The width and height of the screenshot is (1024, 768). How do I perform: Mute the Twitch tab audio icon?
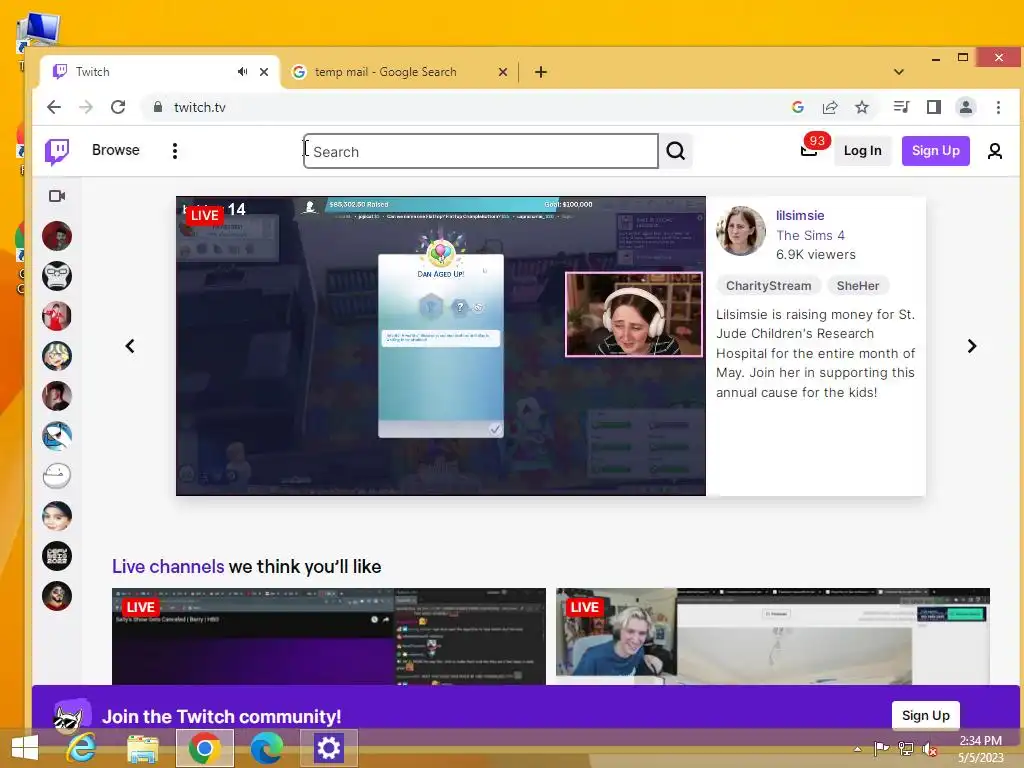point(242,72)
